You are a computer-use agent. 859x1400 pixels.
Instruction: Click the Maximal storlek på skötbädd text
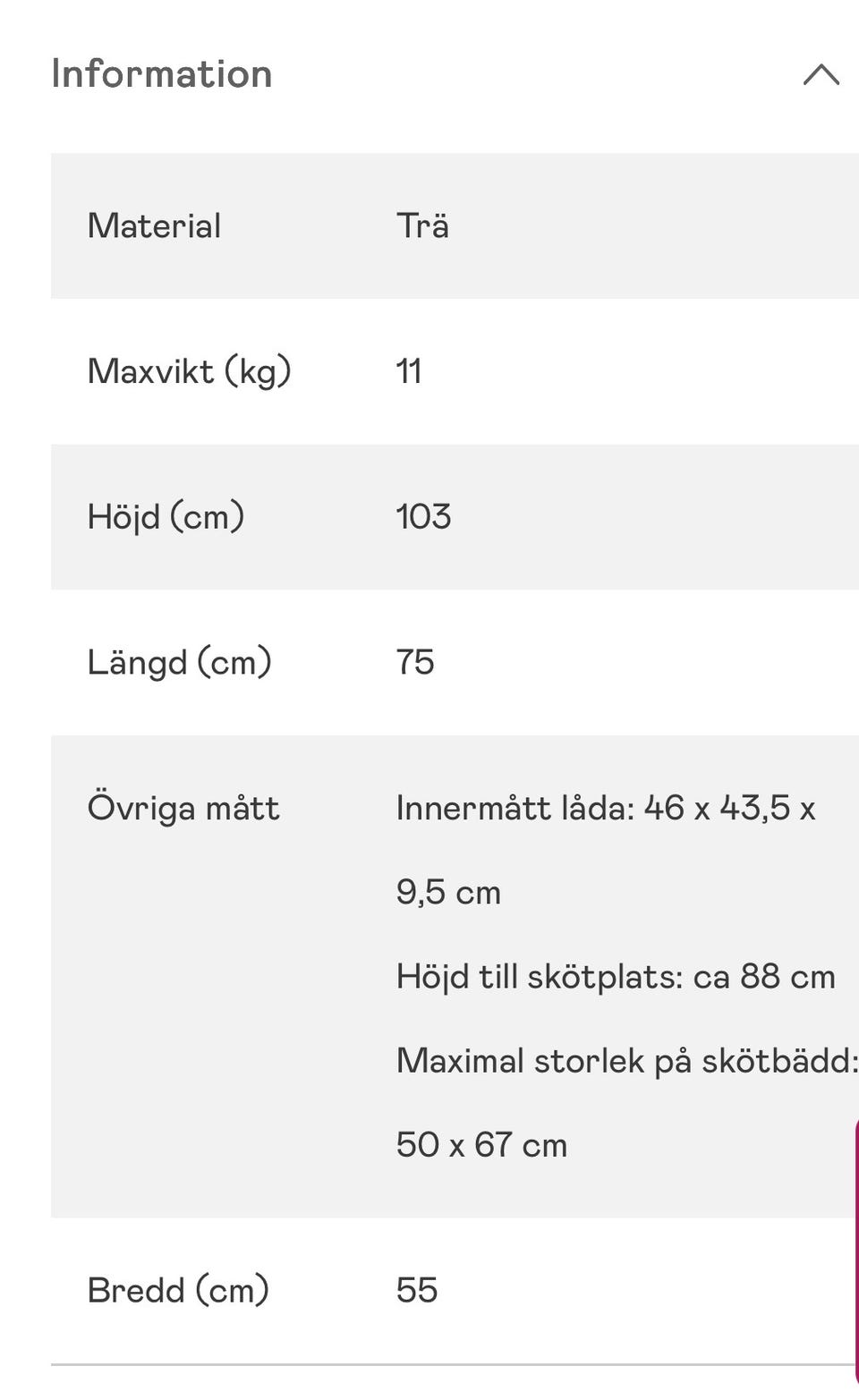(x=626, y=1061)
